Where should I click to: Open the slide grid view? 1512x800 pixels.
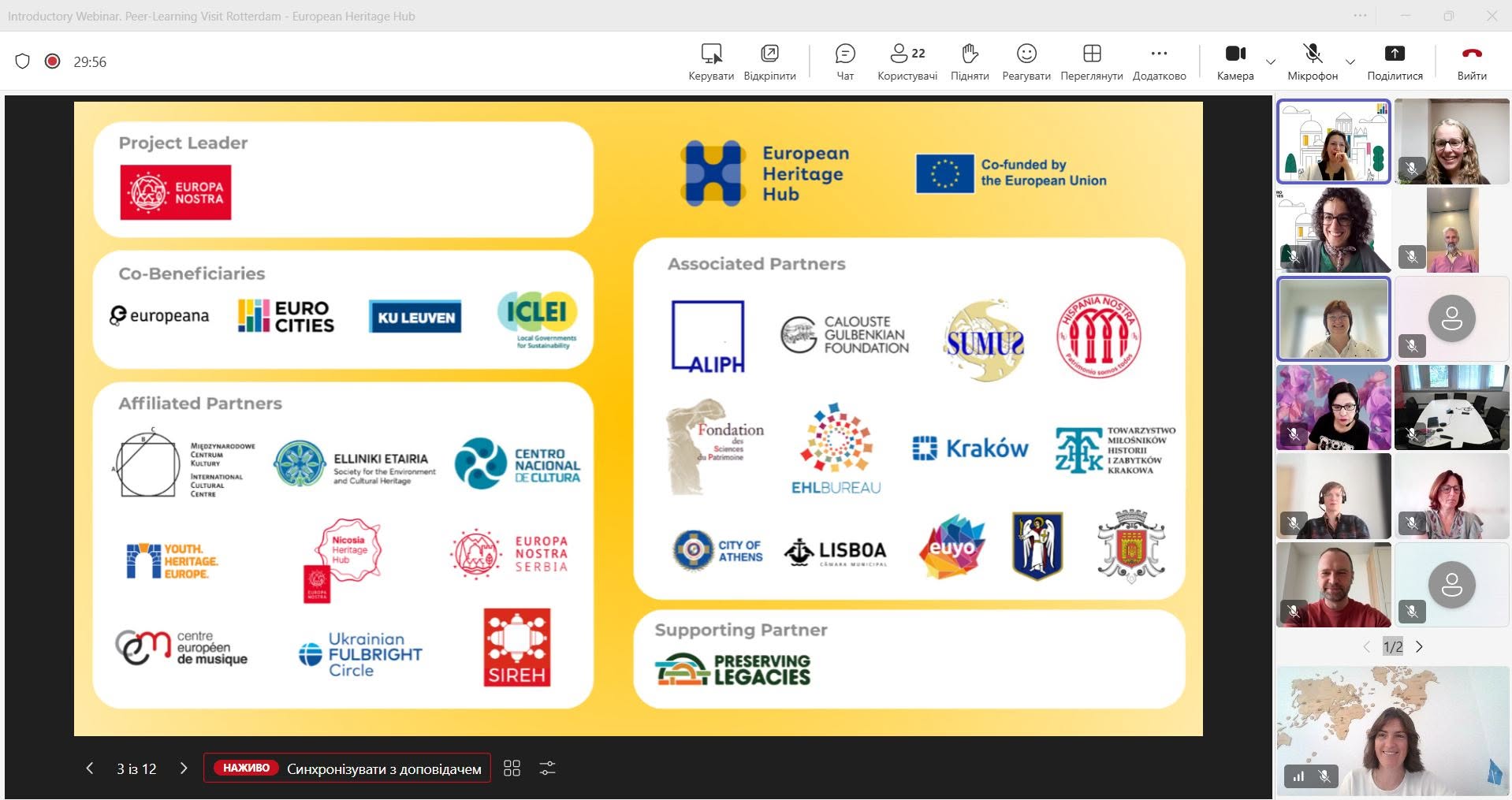pyautogui.click(x=512, y=768)
